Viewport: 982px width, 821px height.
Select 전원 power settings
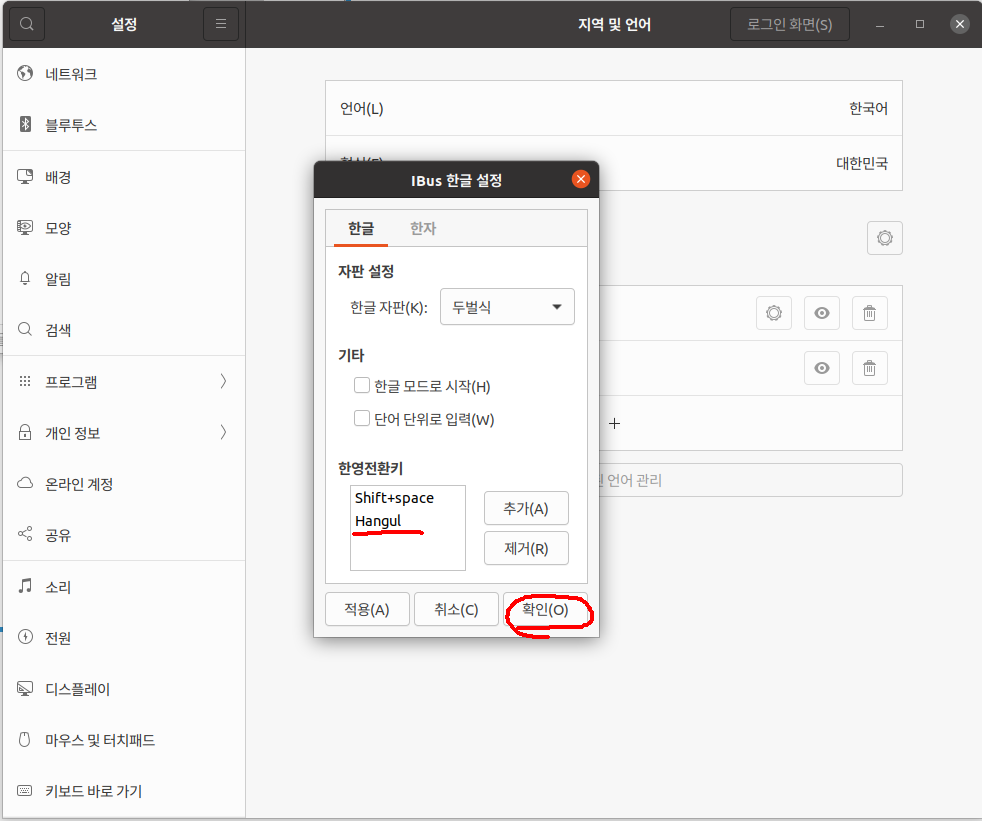(x=124, y=638)
